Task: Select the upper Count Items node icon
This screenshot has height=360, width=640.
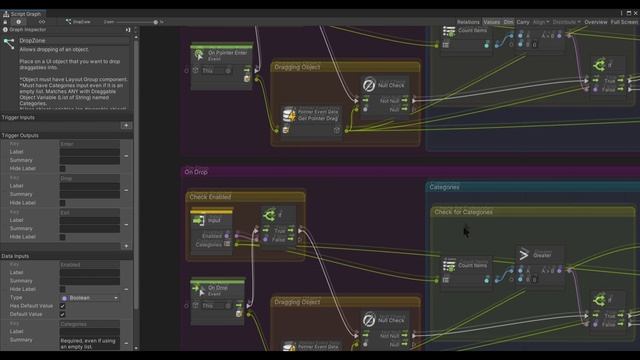Action: tap(449, 31)
